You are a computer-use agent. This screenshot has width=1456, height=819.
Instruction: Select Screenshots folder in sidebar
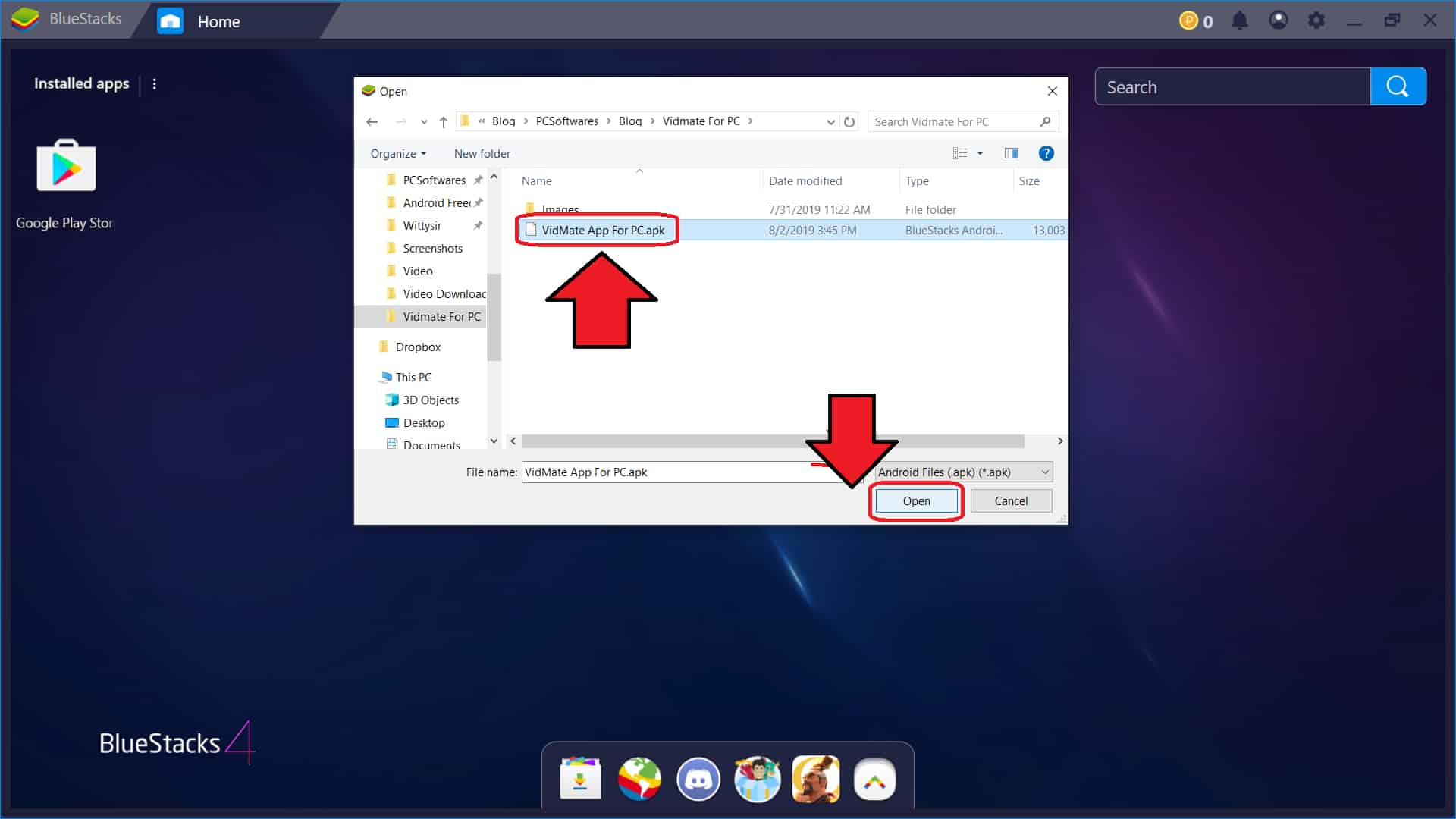434,248
